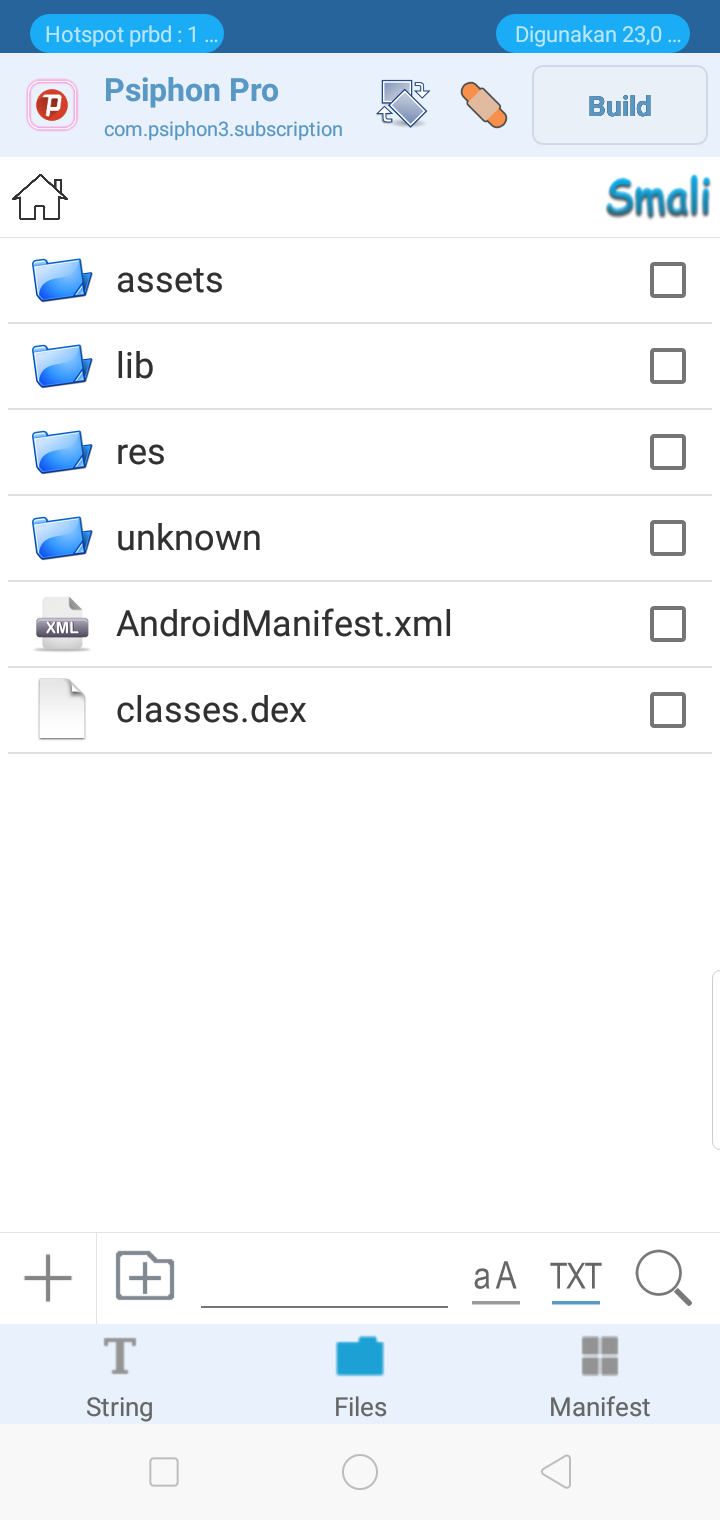720x1520 pixels.
Task: Tap the magnifier search icon
Action: click(x=663, y=1279)
